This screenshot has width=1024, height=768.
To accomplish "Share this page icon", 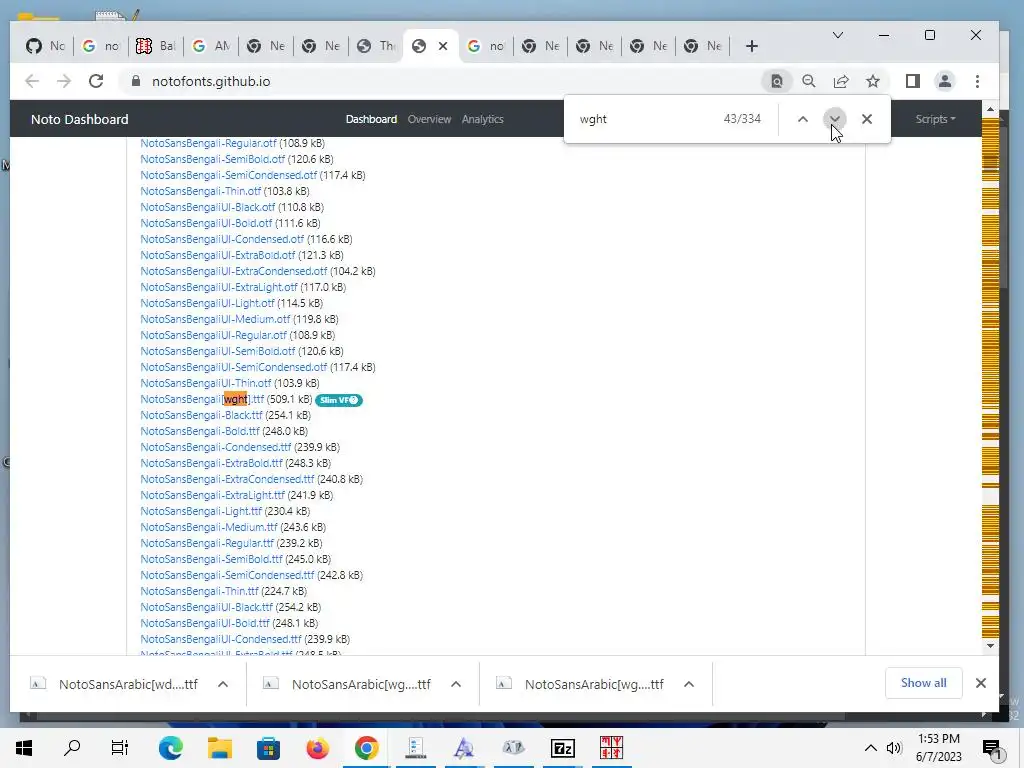I will point(840,81).
